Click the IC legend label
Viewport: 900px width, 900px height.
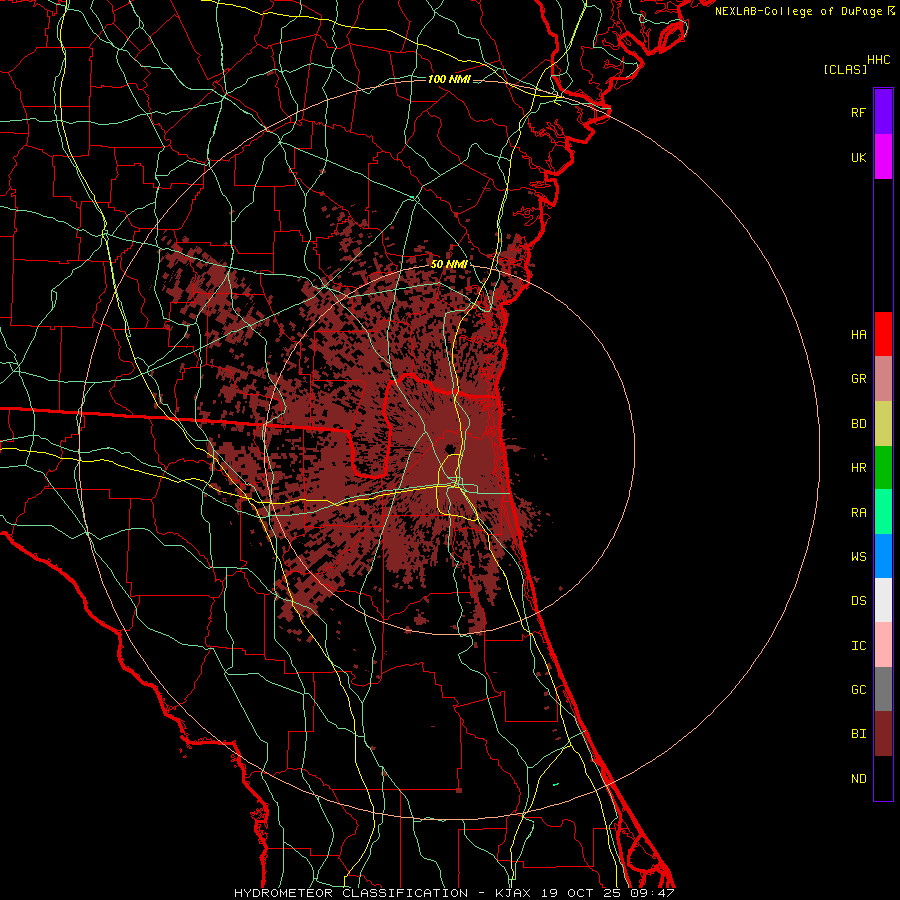(858, 646)
